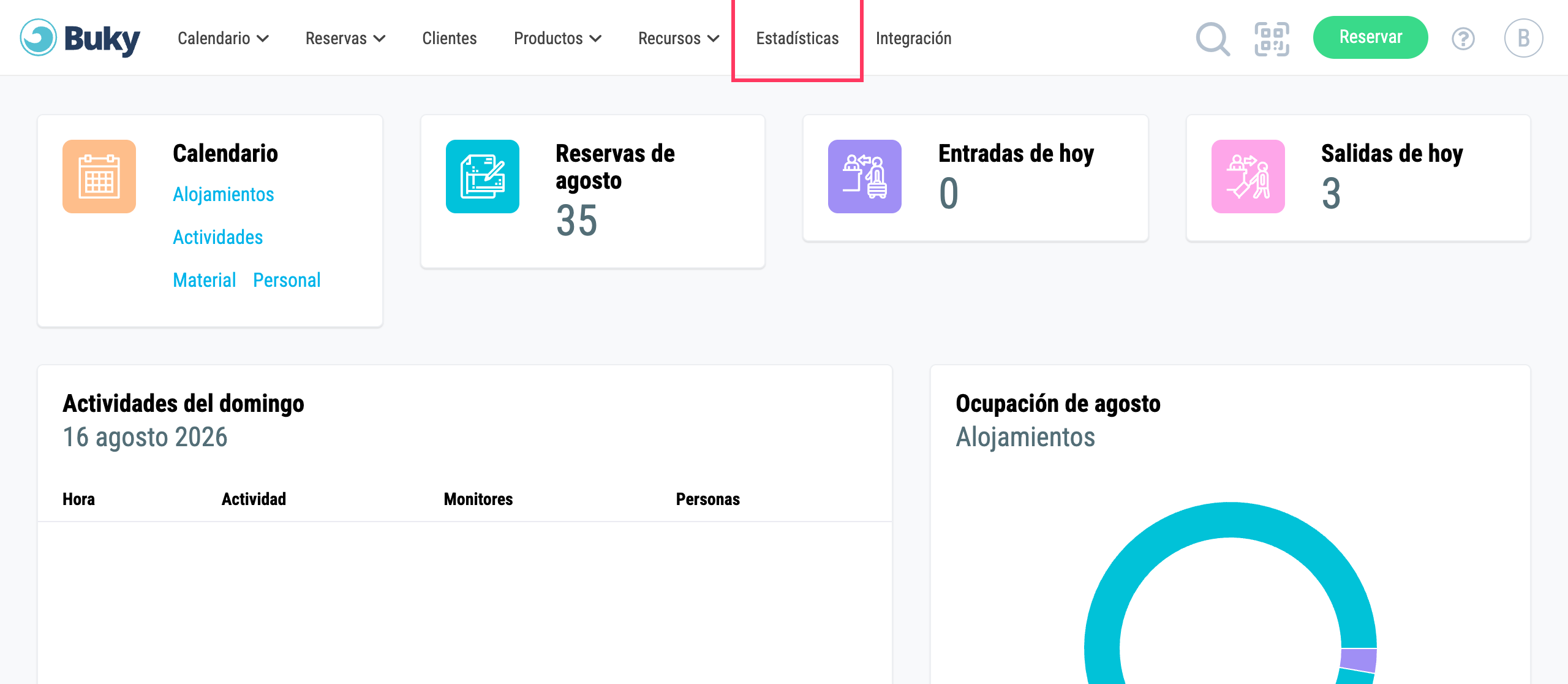Select the Entradas de hoy count 0

coord(949,194)
